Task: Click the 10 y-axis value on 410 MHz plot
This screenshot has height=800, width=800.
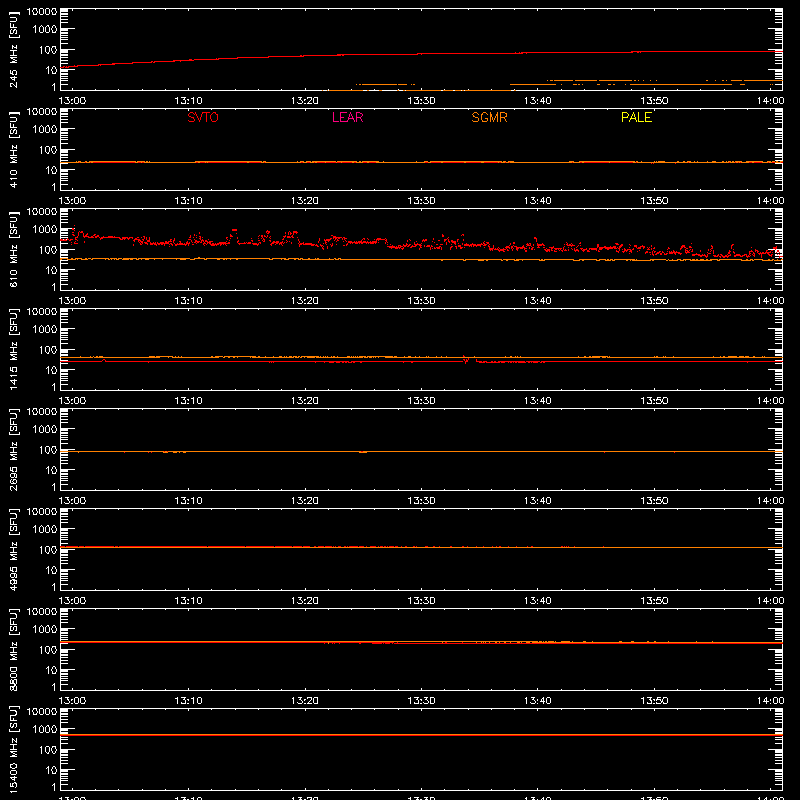Action: click(x=51, y=170)
